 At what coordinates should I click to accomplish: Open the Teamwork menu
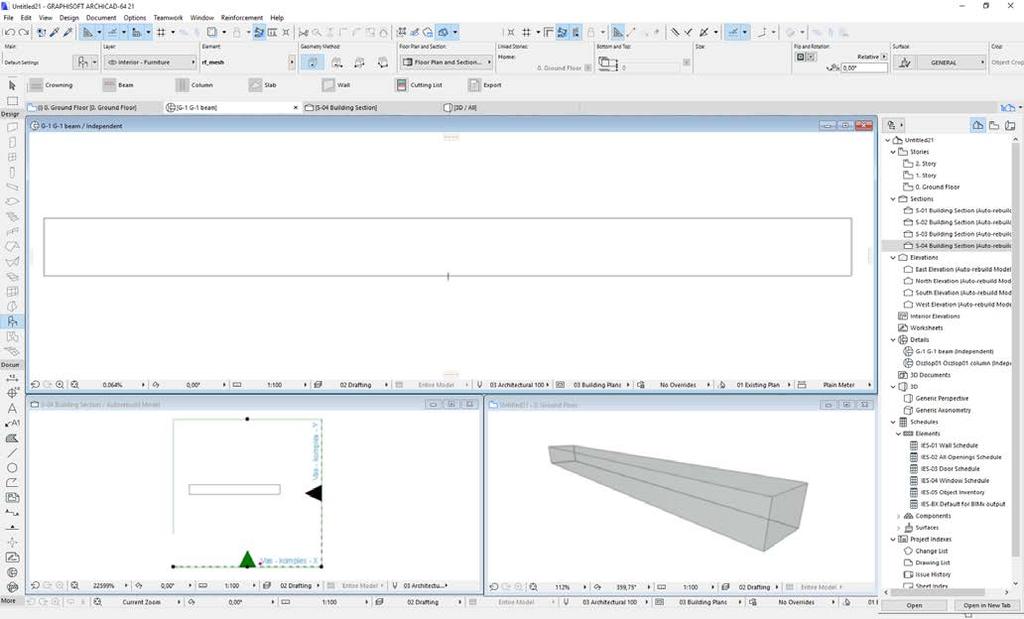[x=168, y=18]
